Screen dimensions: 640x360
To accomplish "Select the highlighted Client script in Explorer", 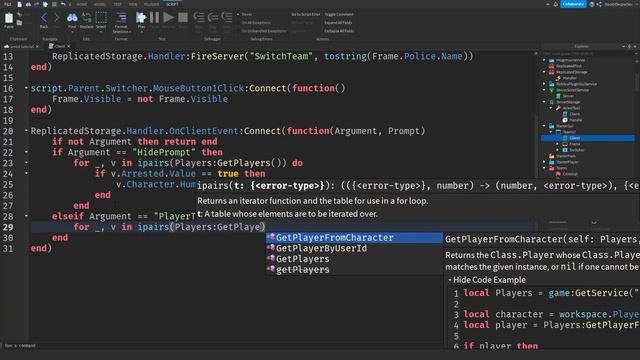I will (588, 138).
